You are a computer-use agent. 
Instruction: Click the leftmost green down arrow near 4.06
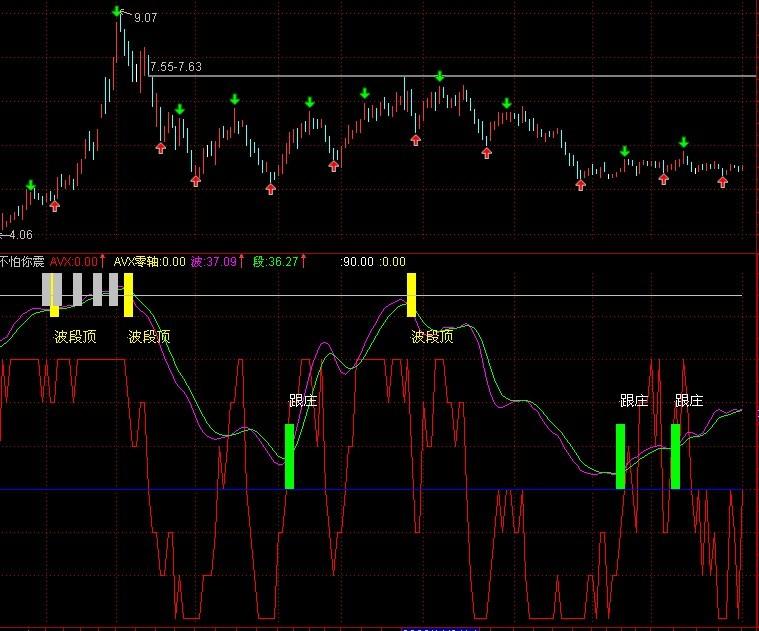(x=30, y=185)
